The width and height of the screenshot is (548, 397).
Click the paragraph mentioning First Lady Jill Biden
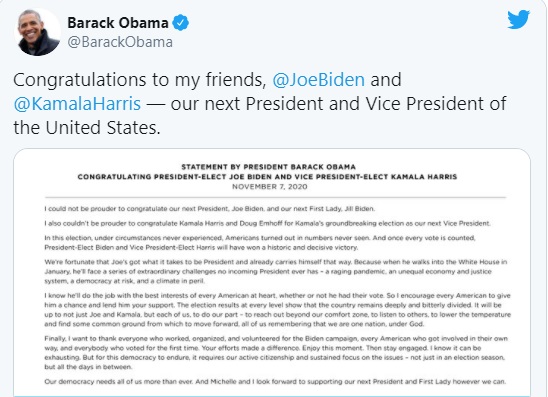(x=209, y=209)
